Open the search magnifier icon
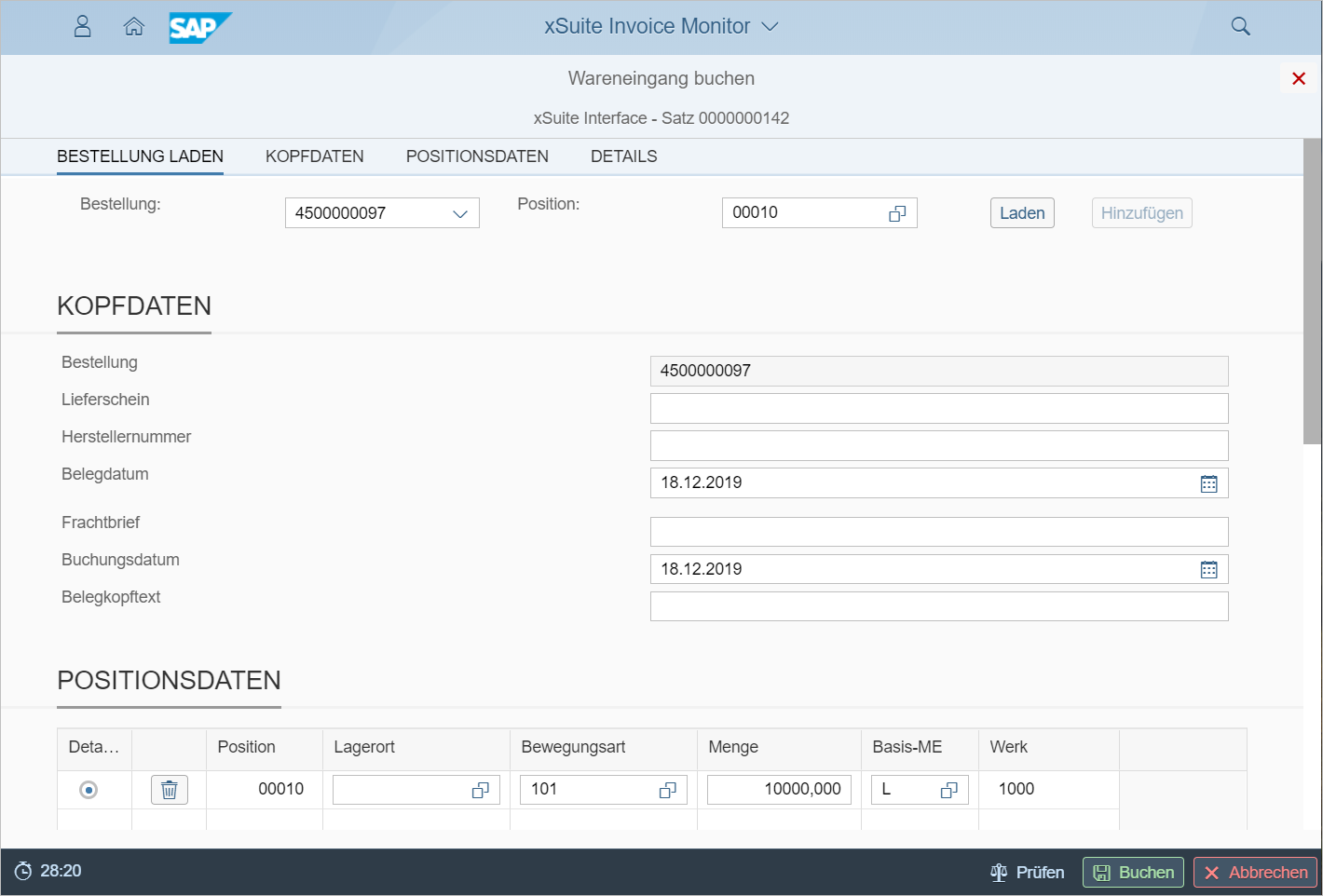This screenshot has height=896, width=1323. point(1240,26)
